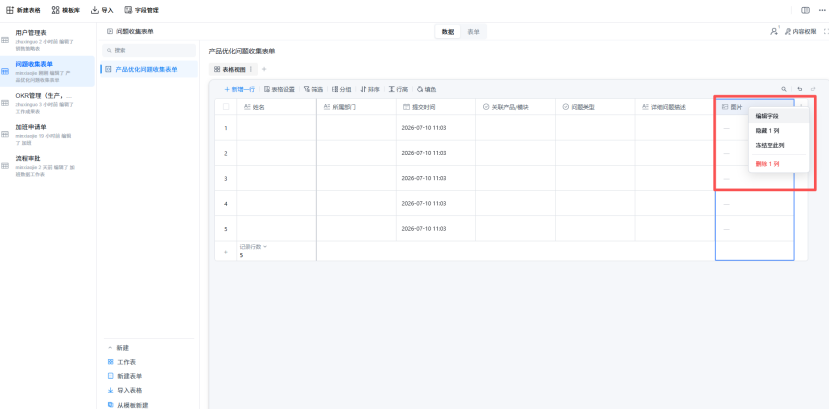830x409 pixels.
Task: Open the three-dots more menu top-right
Action: click(x=822, y=10)
